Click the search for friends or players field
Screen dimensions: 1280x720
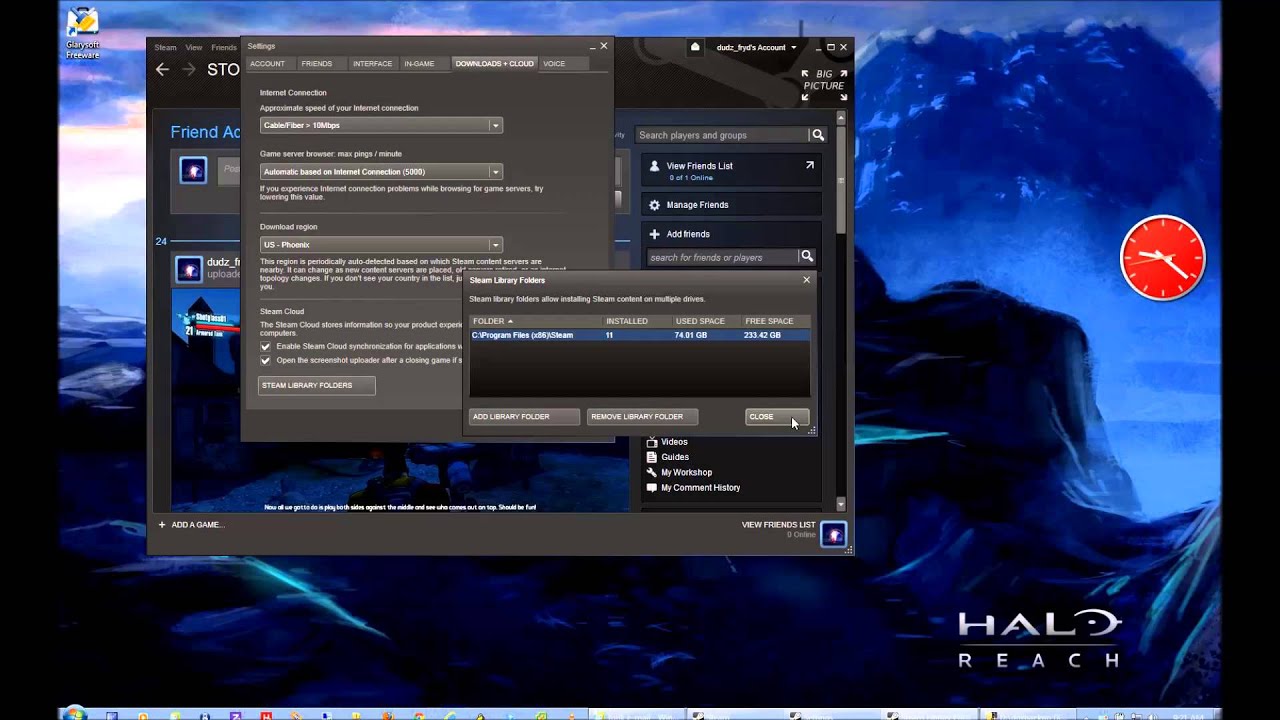tap(722, 257)
